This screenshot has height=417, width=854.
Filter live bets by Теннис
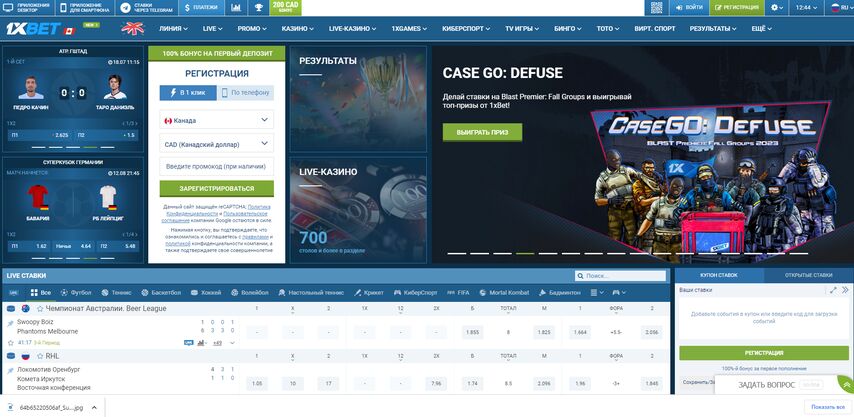click(117, 292)
